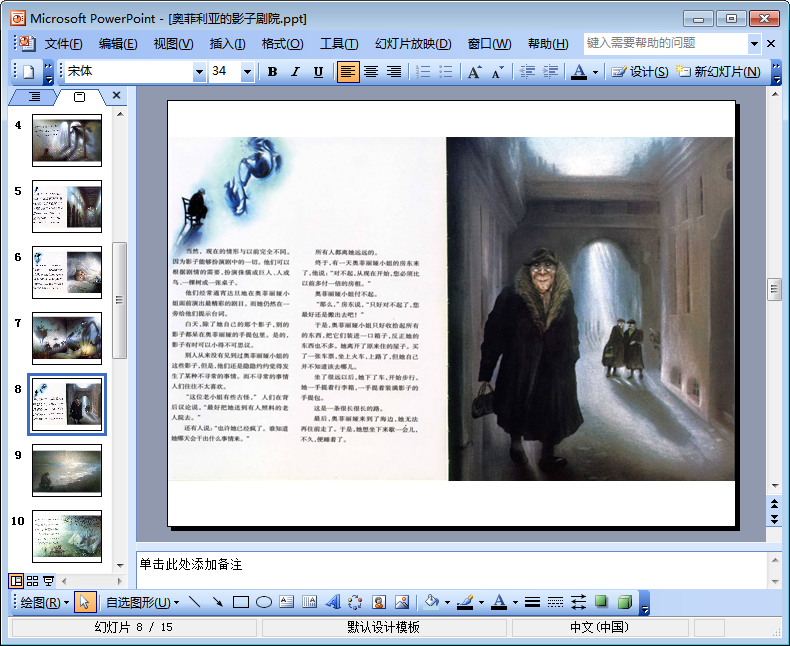Activate the Select Objects arrow tool
This screenshot has height=646, width=790.
(85, 602)
